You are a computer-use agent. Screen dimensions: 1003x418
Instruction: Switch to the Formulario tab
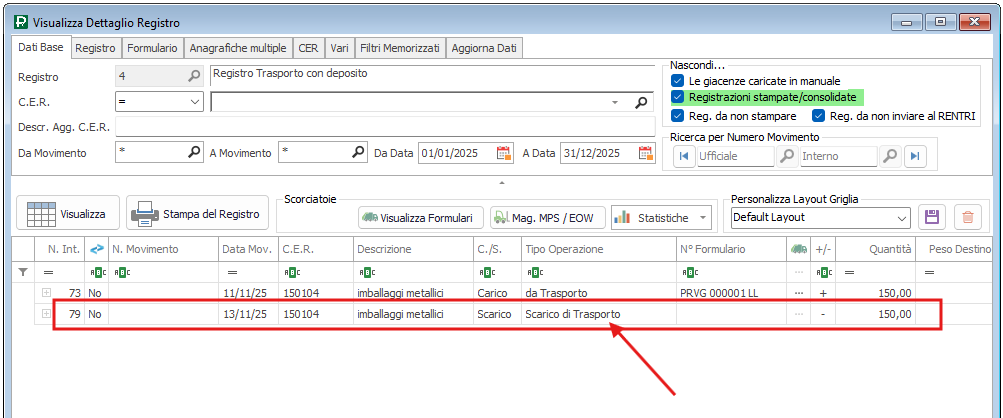pyautogui.click(x=152, y=48)
